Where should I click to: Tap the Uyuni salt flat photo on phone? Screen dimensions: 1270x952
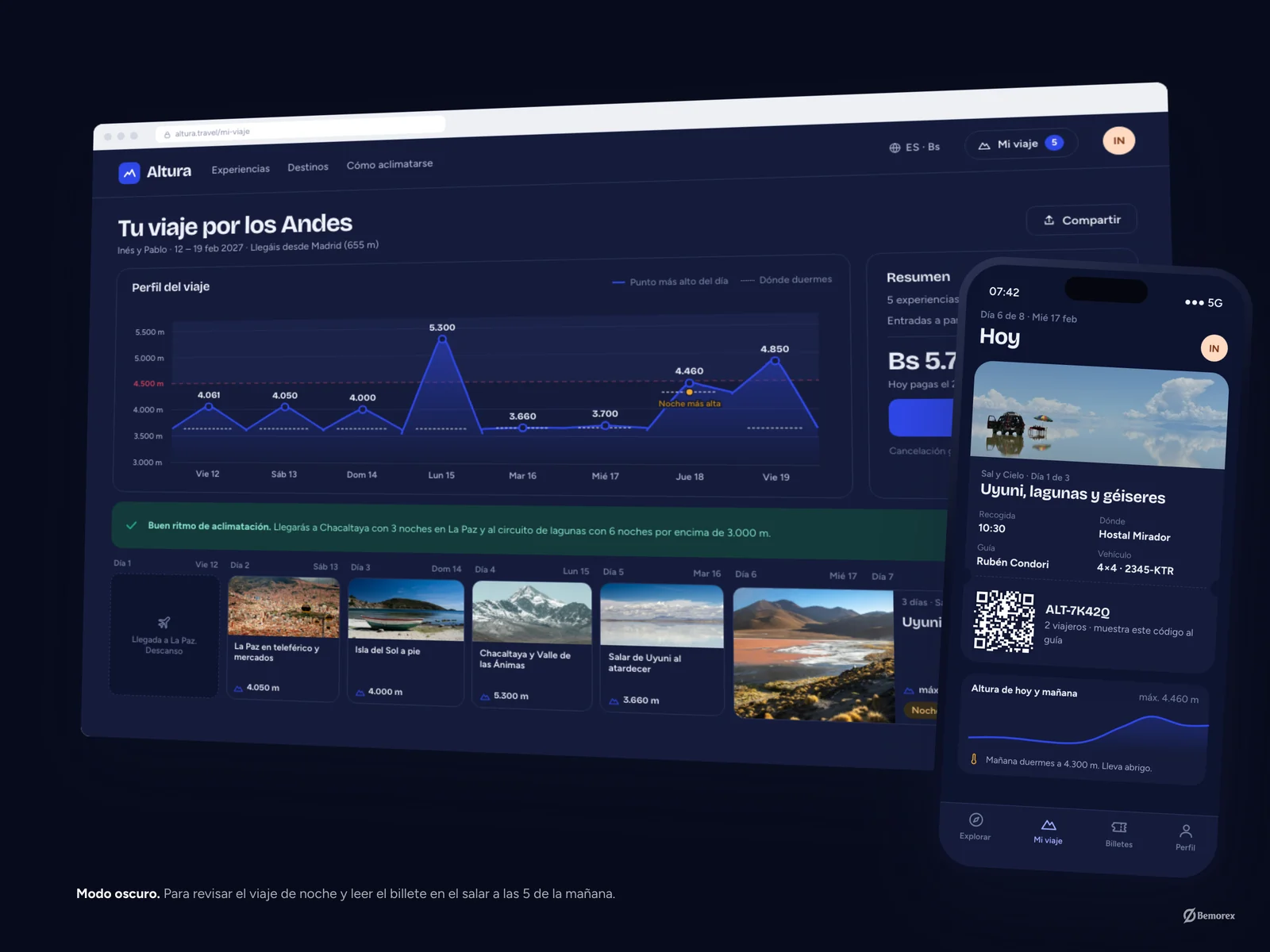(x=1099, y=415)
